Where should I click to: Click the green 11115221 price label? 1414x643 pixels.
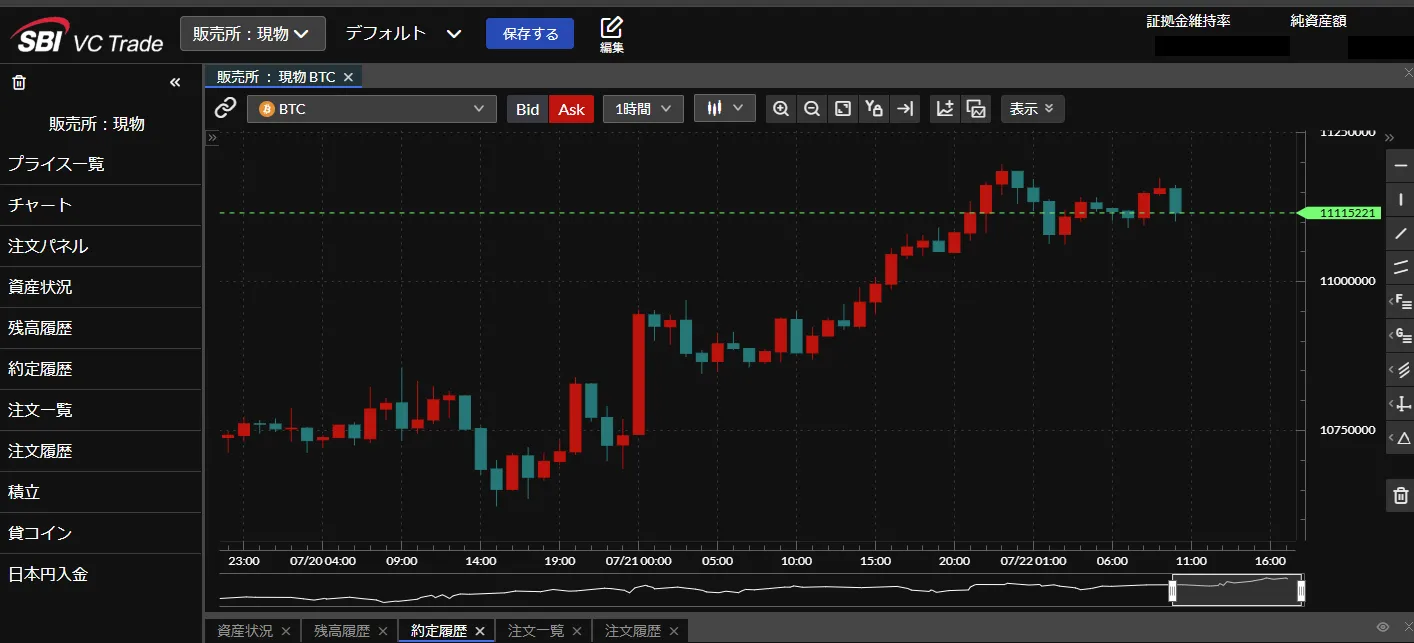point(1339,213)
